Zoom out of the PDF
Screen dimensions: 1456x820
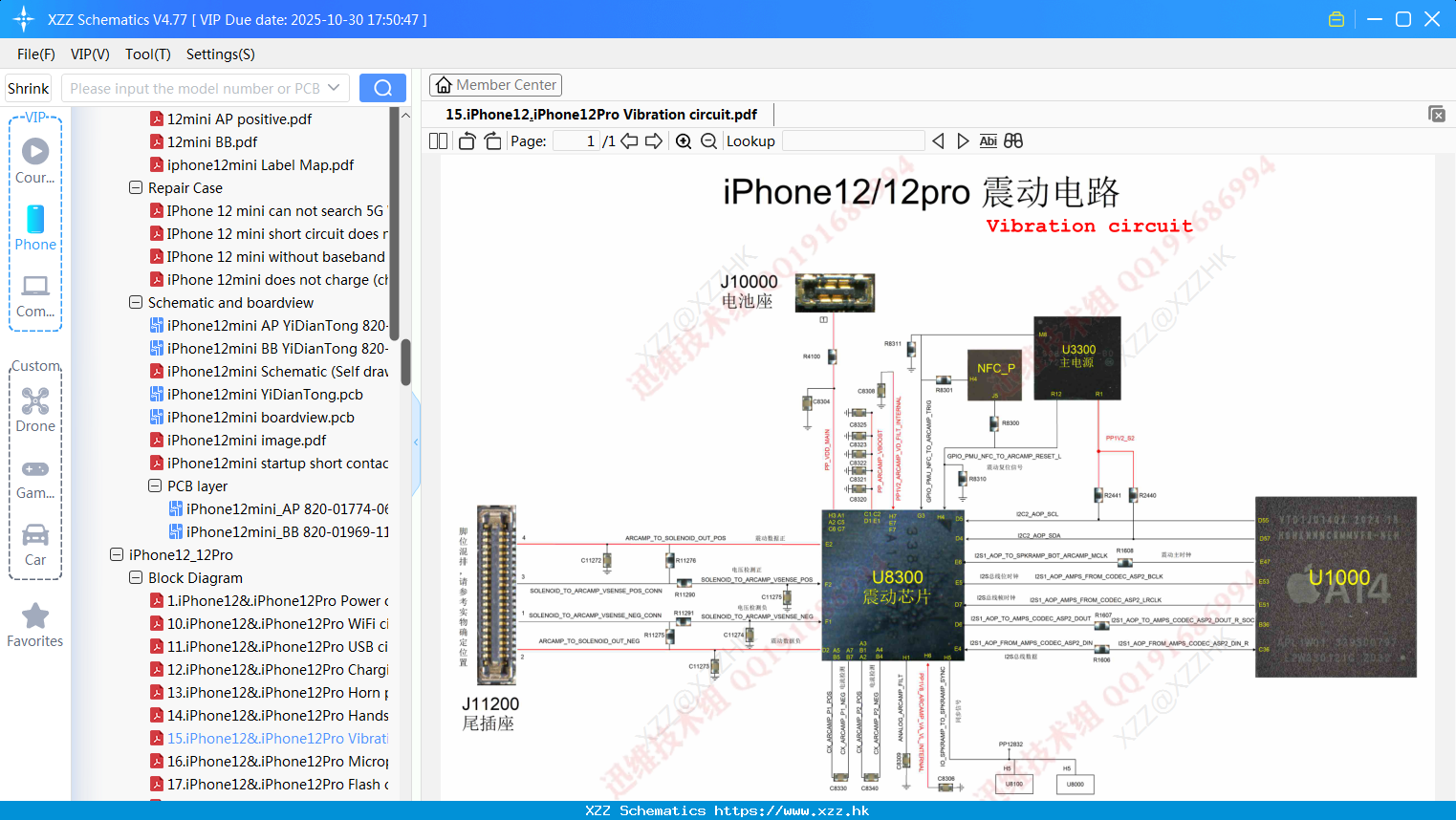[708, 141]
